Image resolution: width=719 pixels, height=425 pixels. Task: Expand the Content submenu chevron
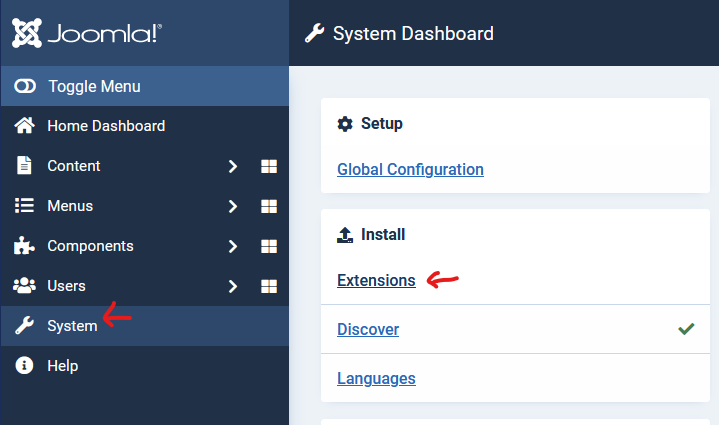[233, 166]
